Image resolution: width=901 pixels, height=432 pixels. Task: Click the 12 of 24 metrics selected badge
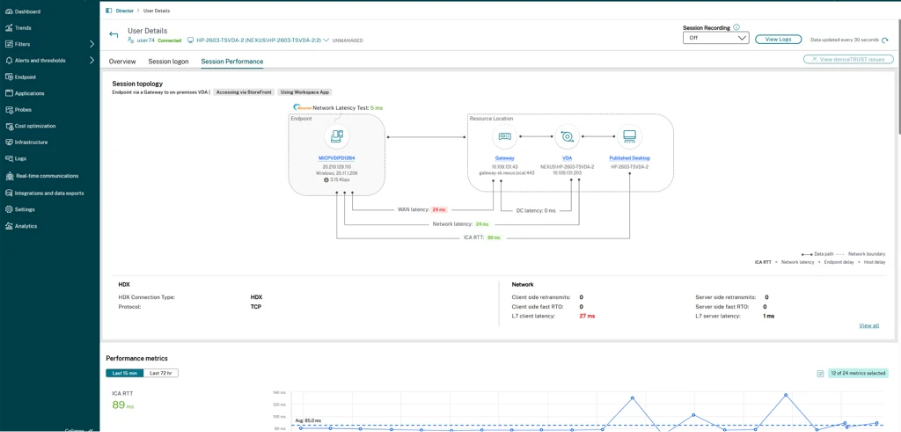click(x=858, y=373)
